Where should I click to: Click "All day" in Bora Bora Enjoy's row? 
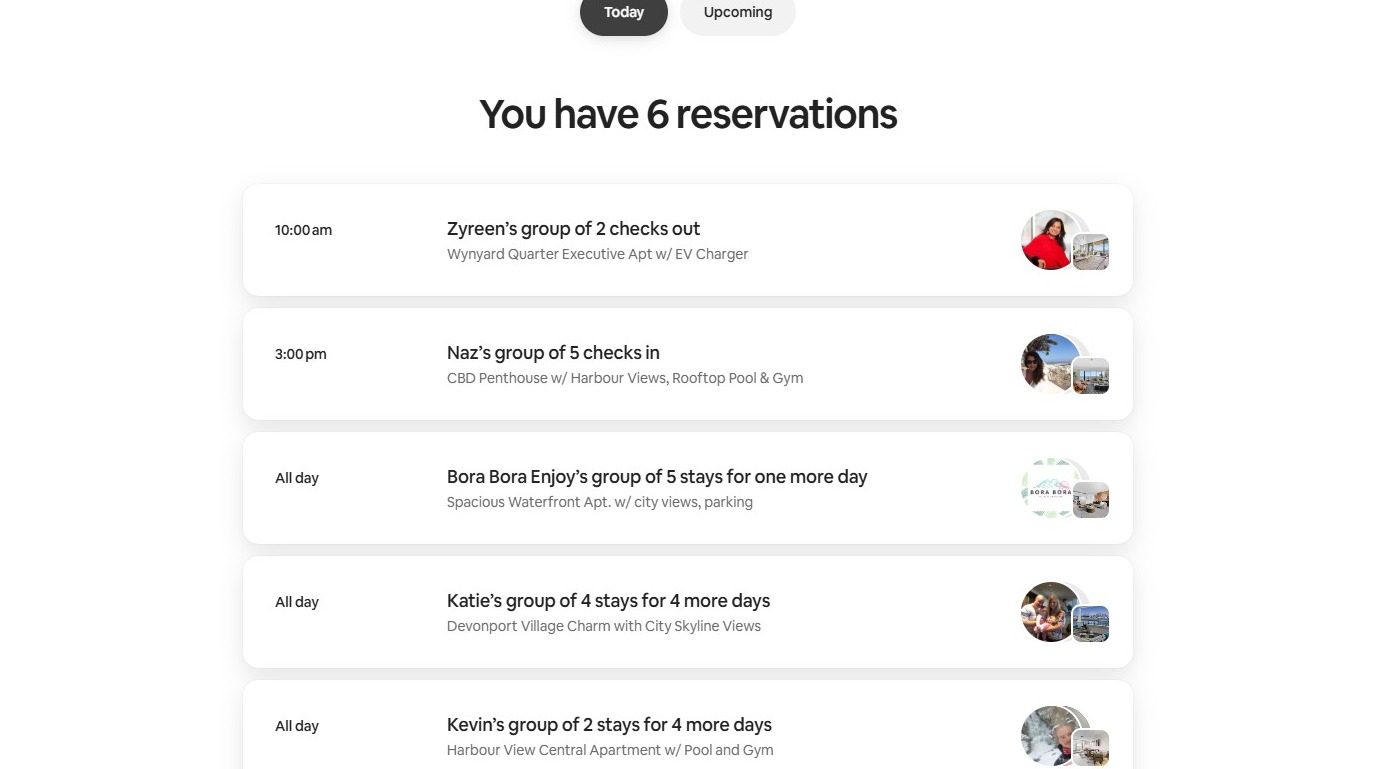[x=297, y=478]
